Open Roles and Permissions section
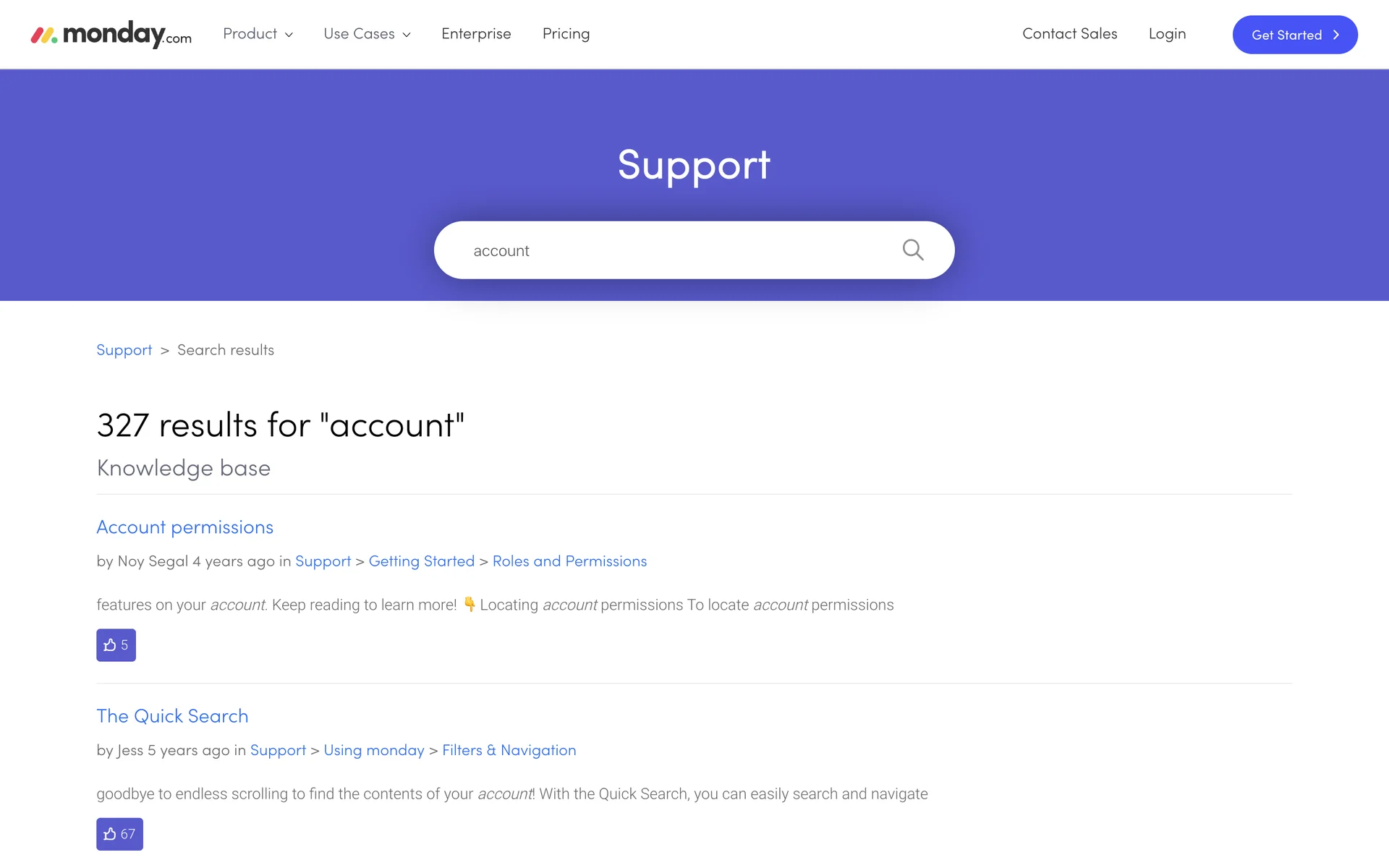1389x868 pixels. [569, 561]
